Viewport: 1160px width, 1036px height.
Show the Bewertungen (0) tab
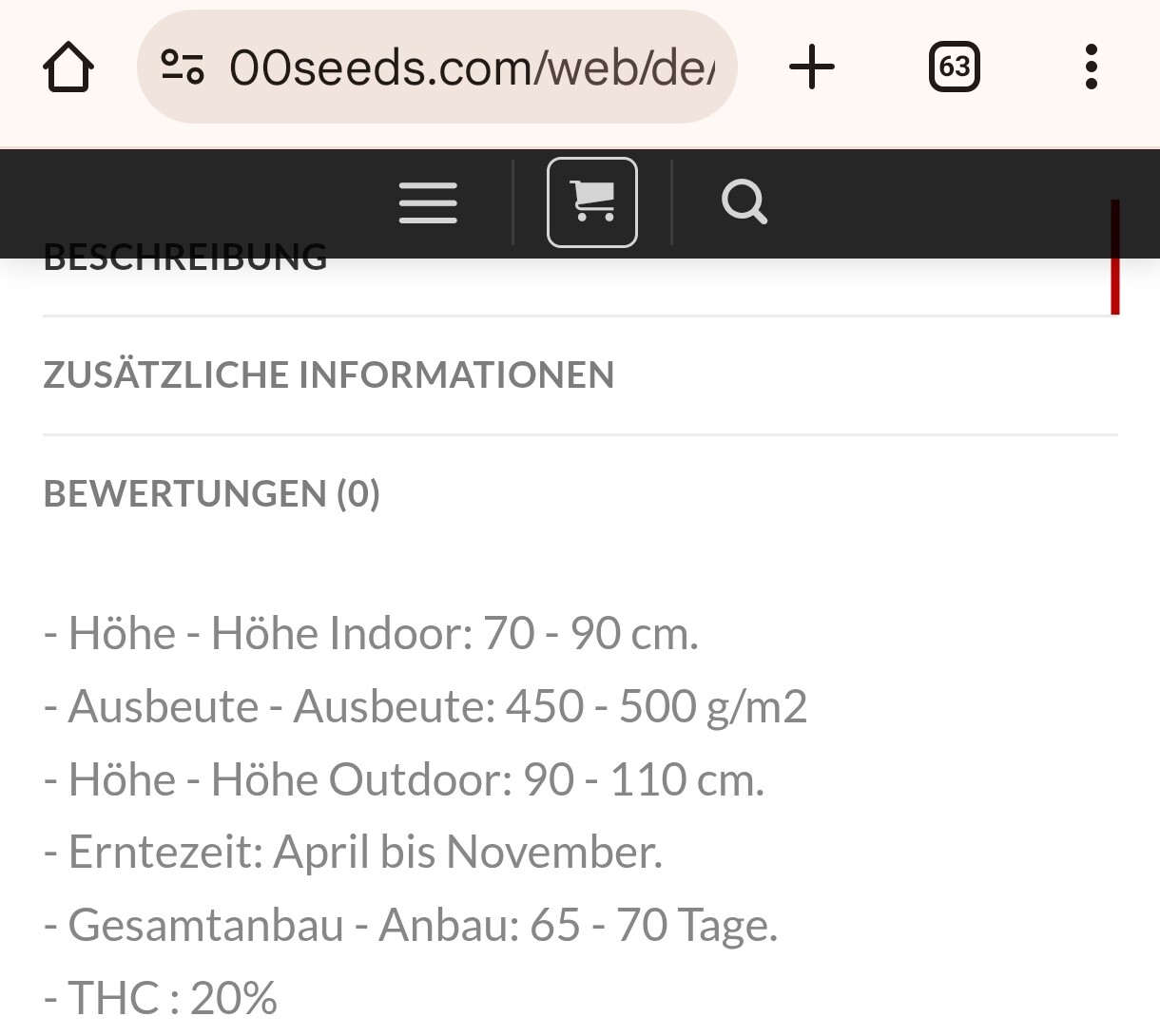point(212,494)
